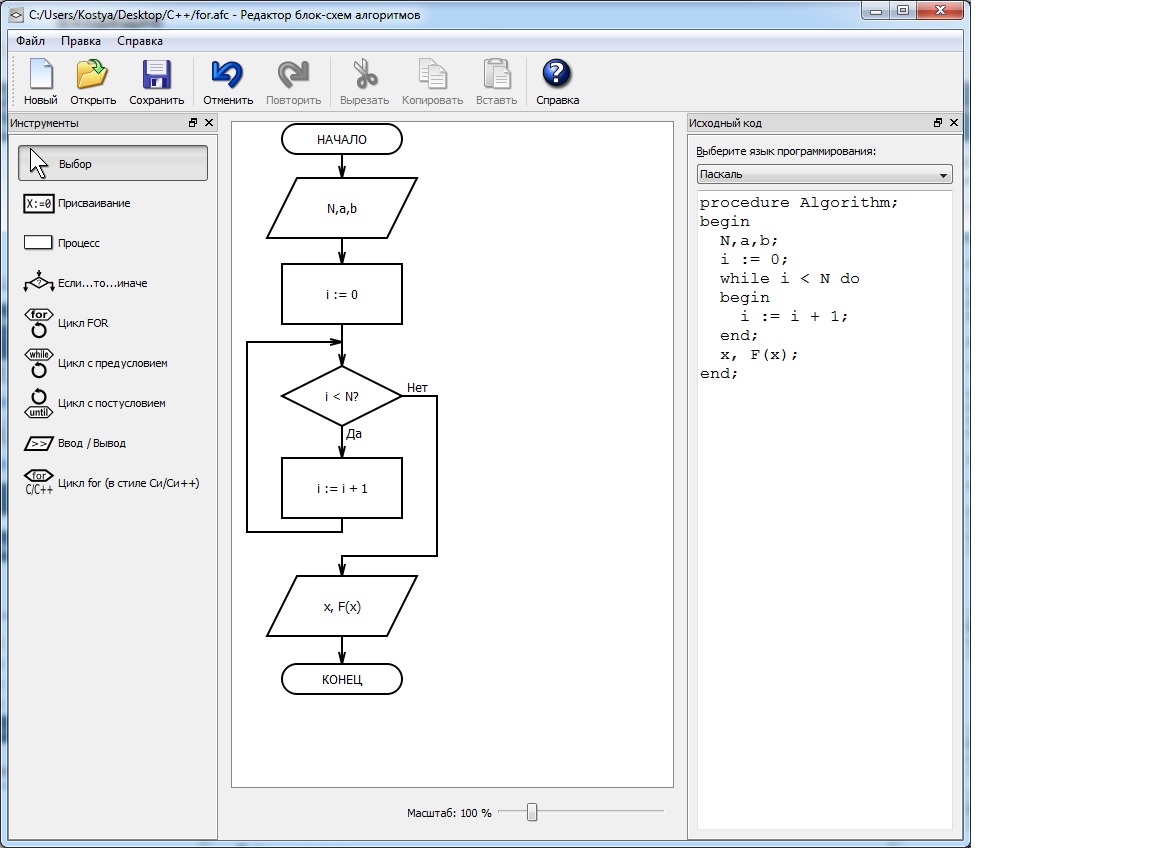Screen dimensions: 1152x848
Task: Activate the Выбор selection tool
Action: [x=112, y=164]
